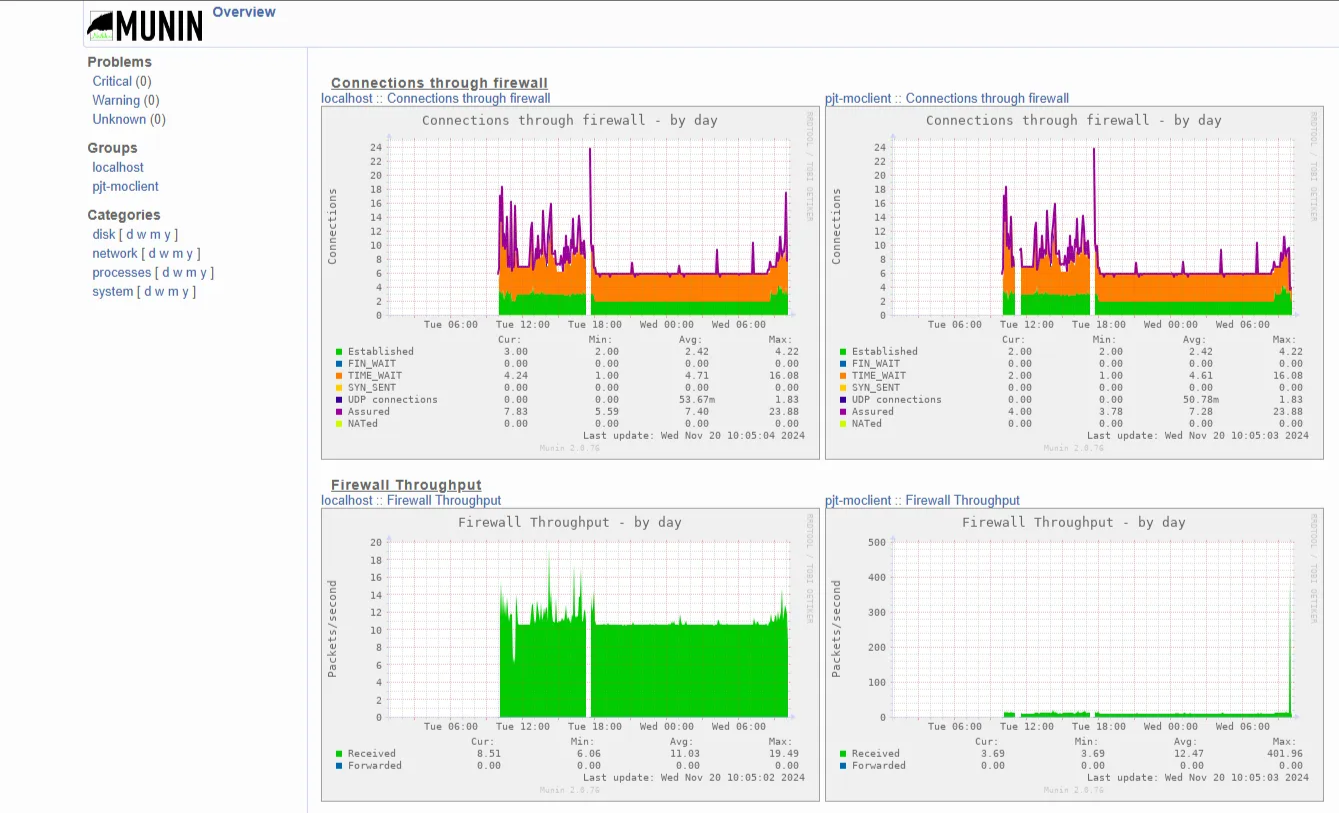Click 'localhost' host link above the Firewall Throughput graph

coord(347,500)
